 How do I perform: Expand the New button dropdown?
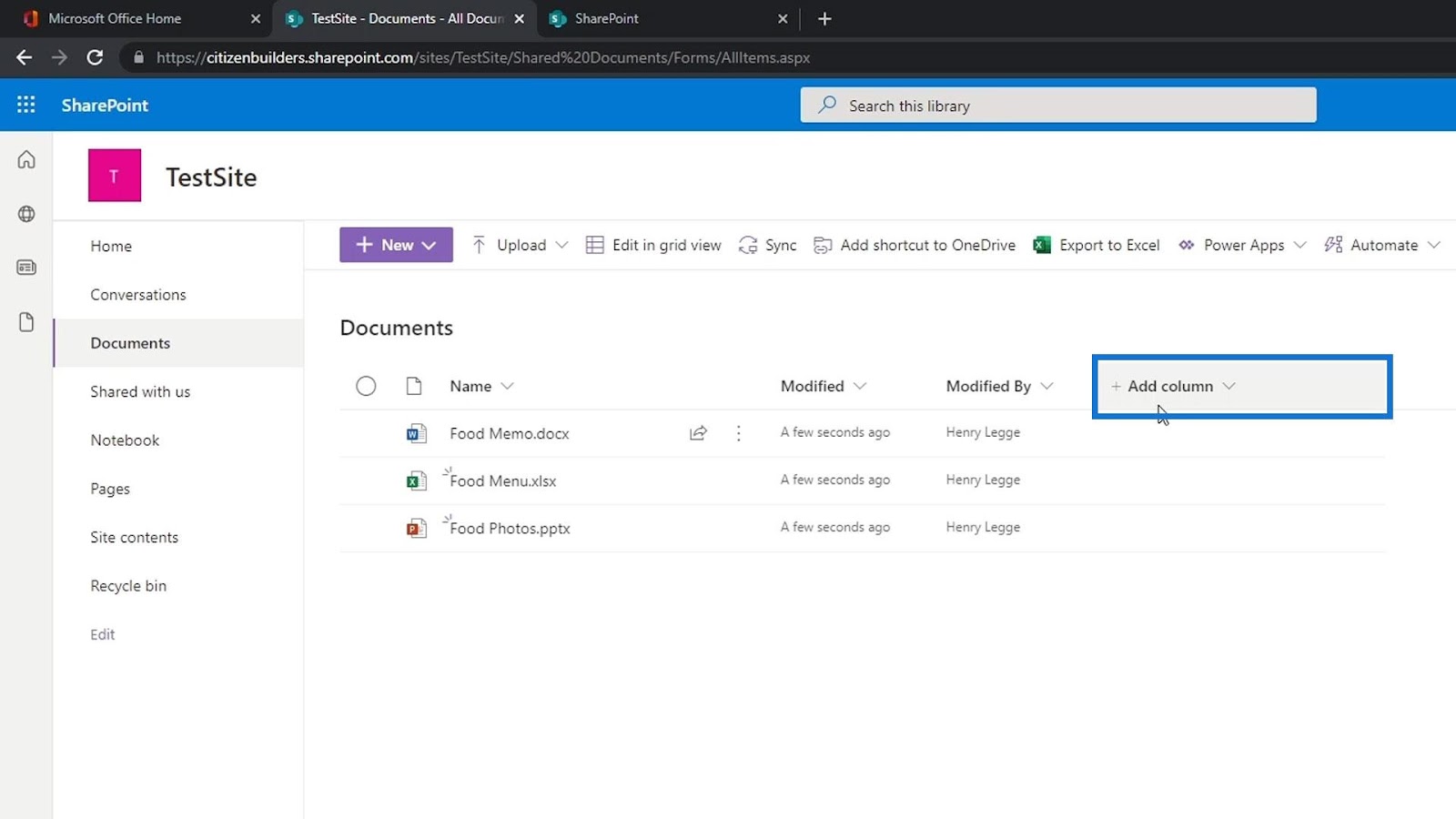[396, 245]
